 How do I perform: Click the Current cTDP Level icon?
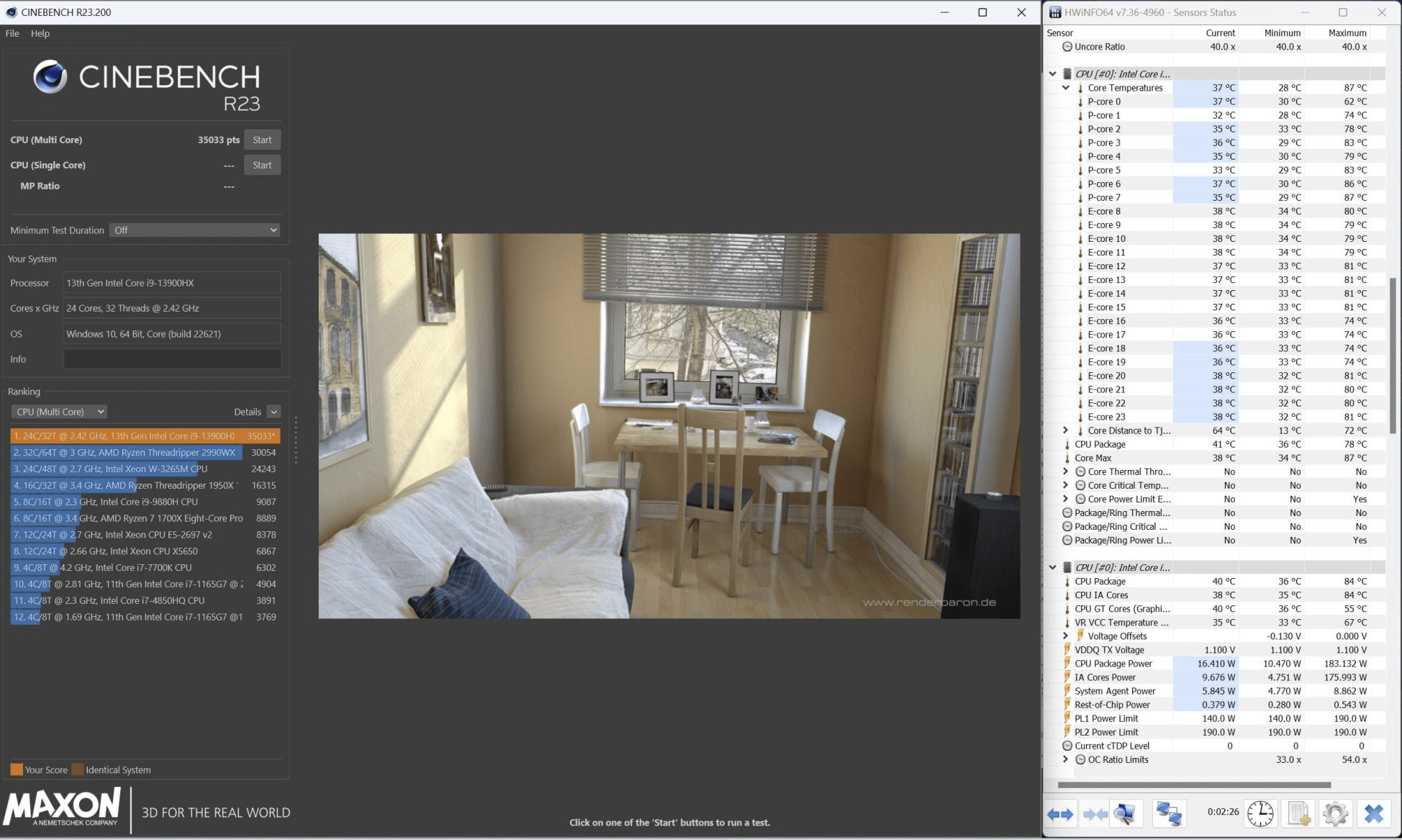(1067, 746)
